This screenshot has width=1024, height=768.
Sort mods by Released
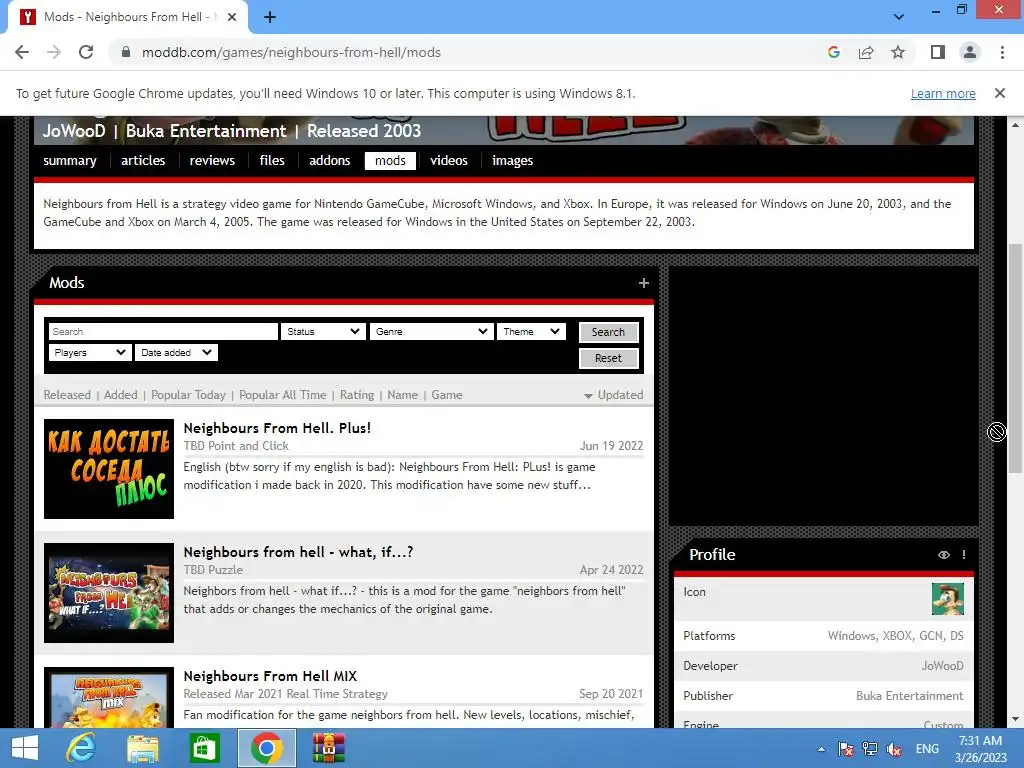pyautogui.click(x=67, y=395)
